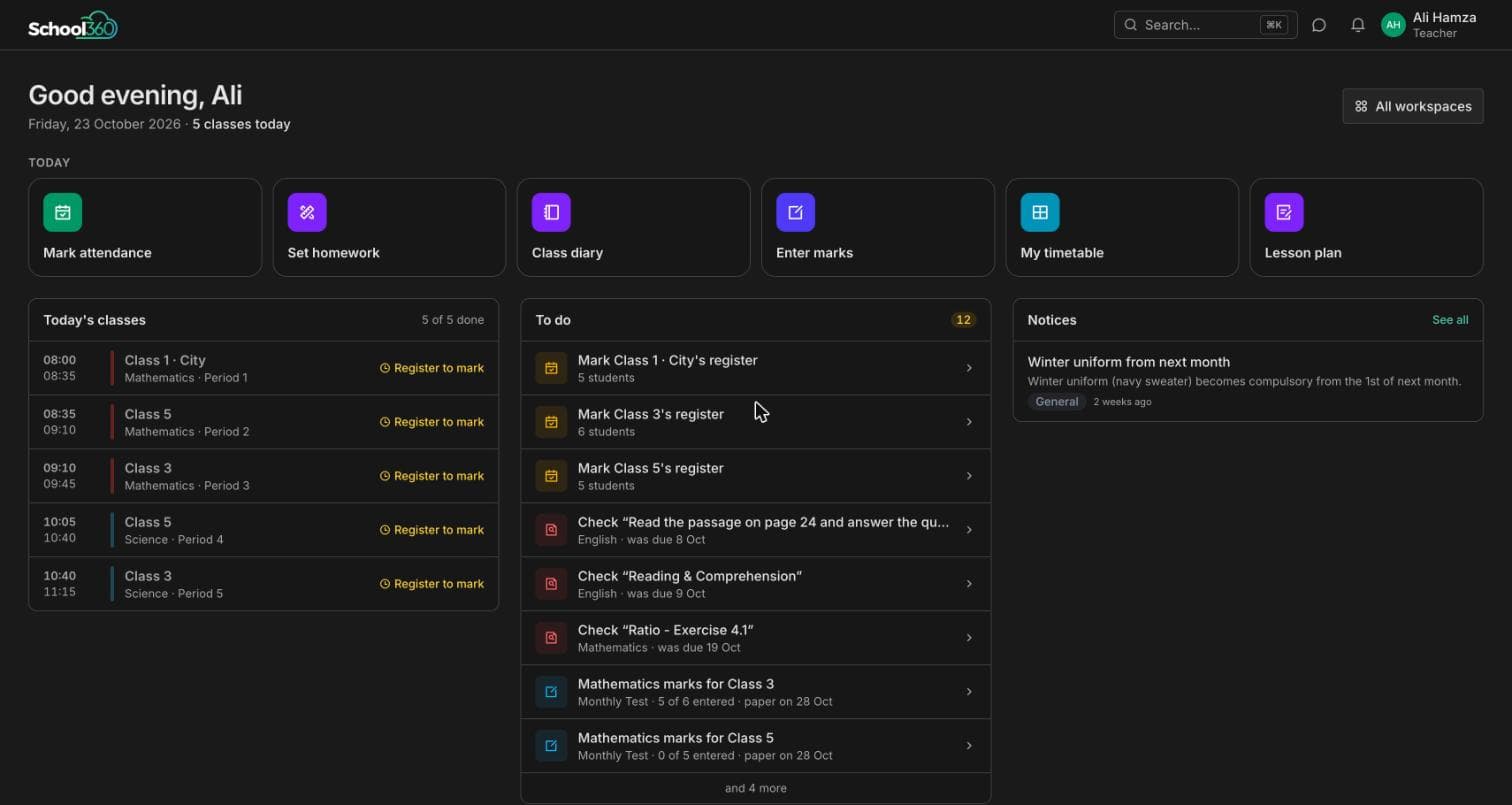Click the Lesson plan note icon
Screen dimensions: 1512x805
(x=1284, y=212)
